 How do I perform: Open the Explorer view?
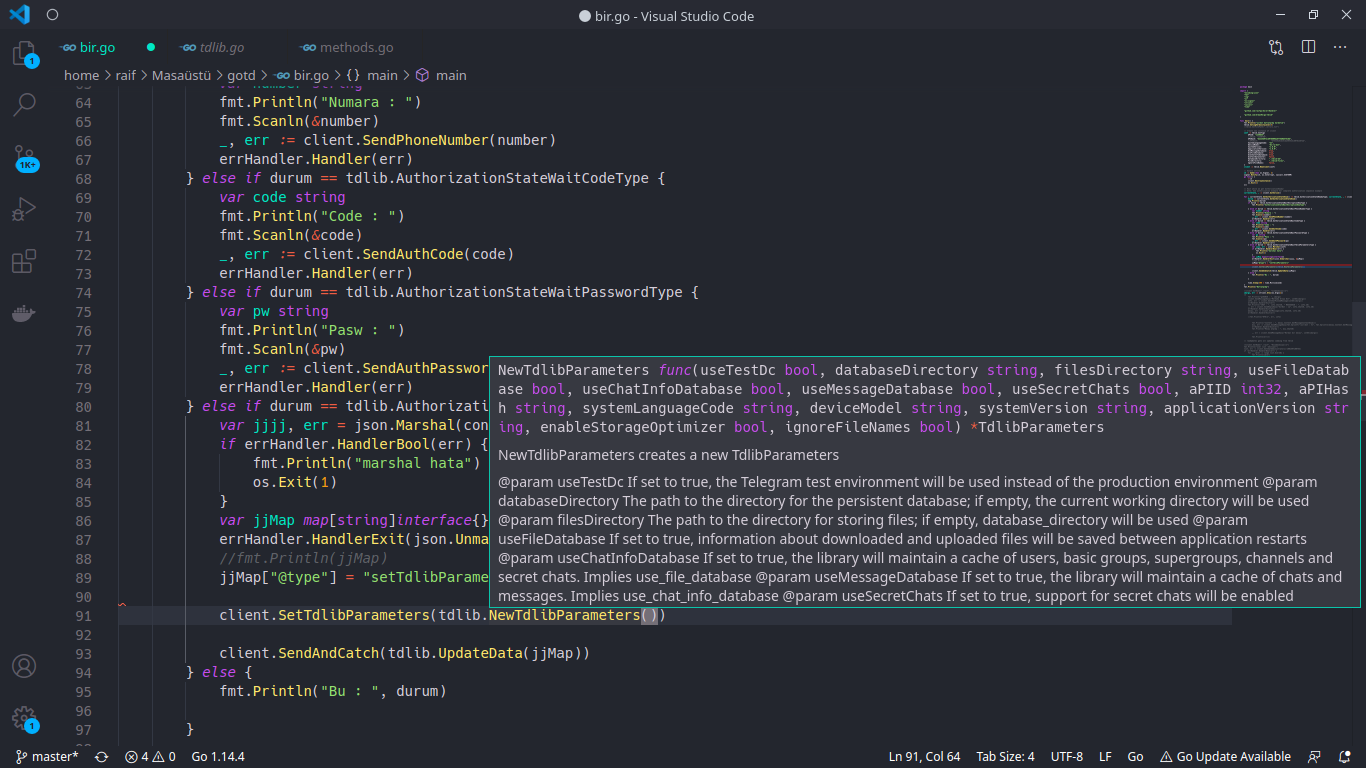click(24, 55)
